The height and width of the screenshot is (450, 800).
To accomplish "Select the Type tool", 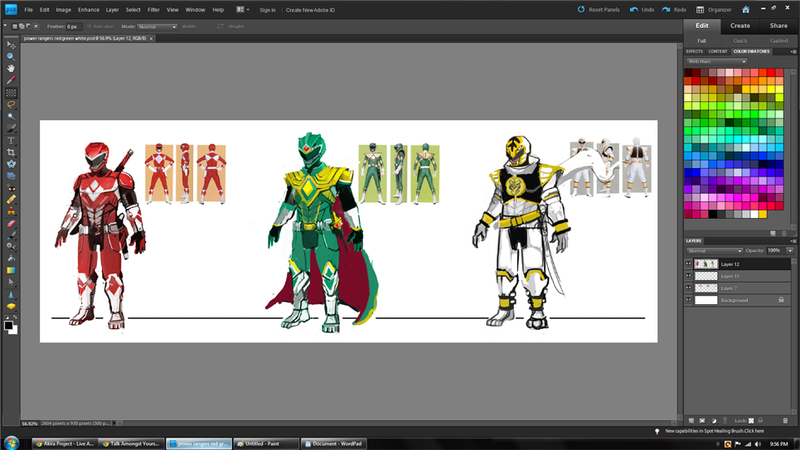I will (11, 140).
